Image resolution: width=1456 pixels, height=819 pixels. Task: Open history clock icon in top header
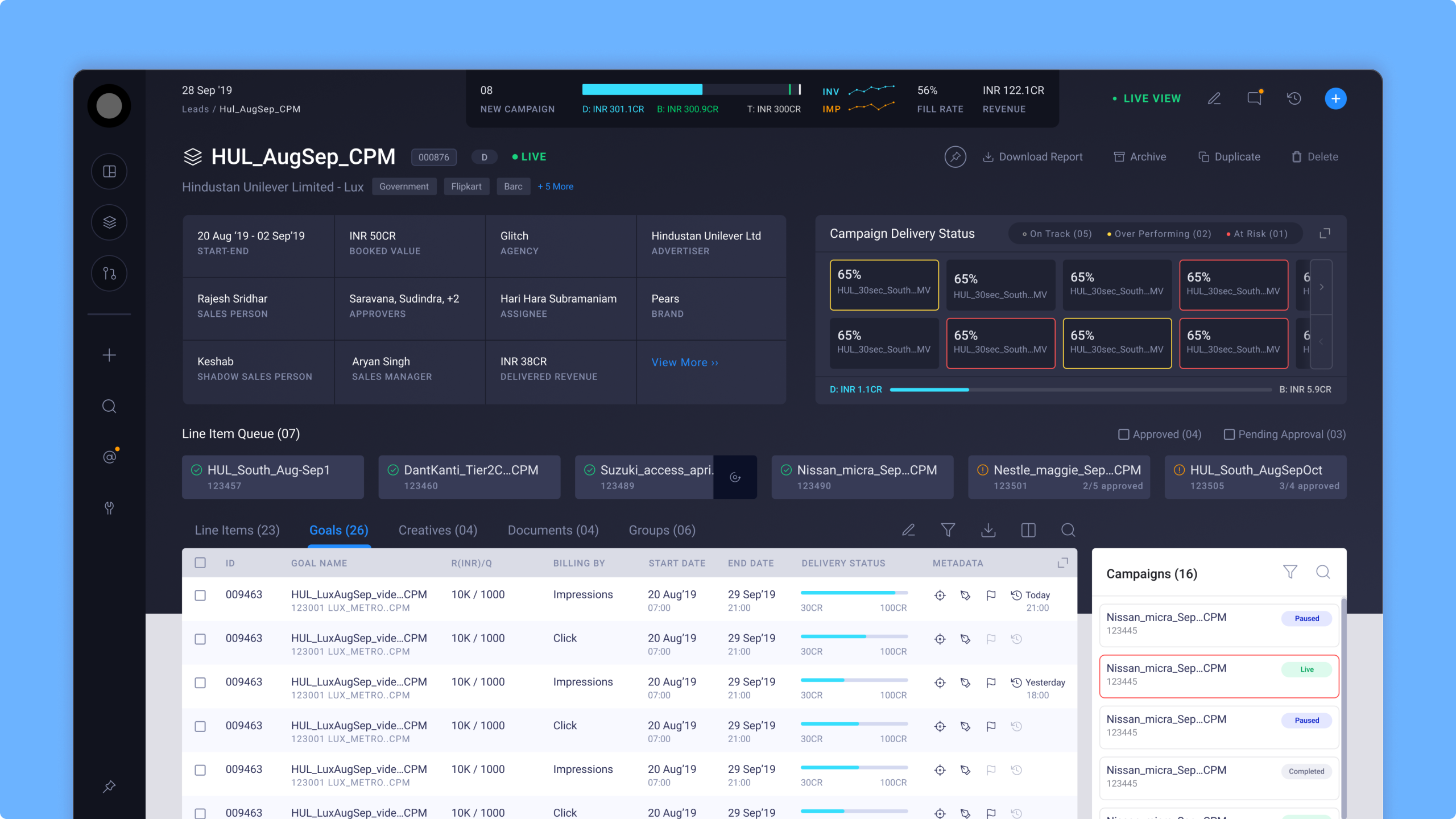[x=1294, y=98]
